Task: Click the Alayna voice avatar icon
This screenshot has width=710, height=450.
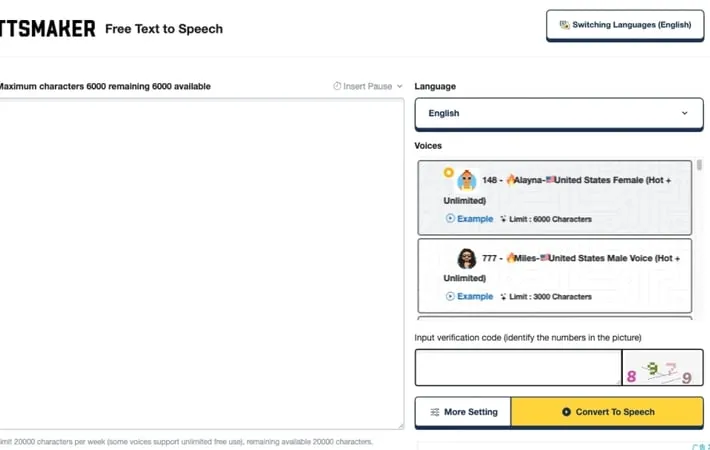Action: pos(467,181)
